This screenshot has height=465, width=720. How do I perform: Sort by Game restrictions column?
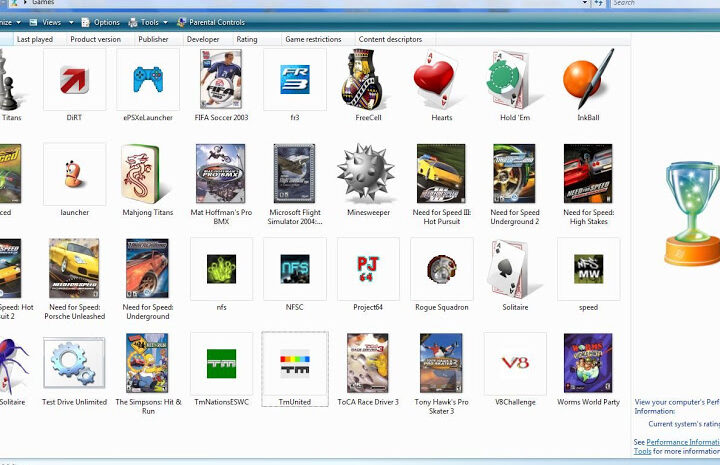pyautogui.click(x=313, y=39)
